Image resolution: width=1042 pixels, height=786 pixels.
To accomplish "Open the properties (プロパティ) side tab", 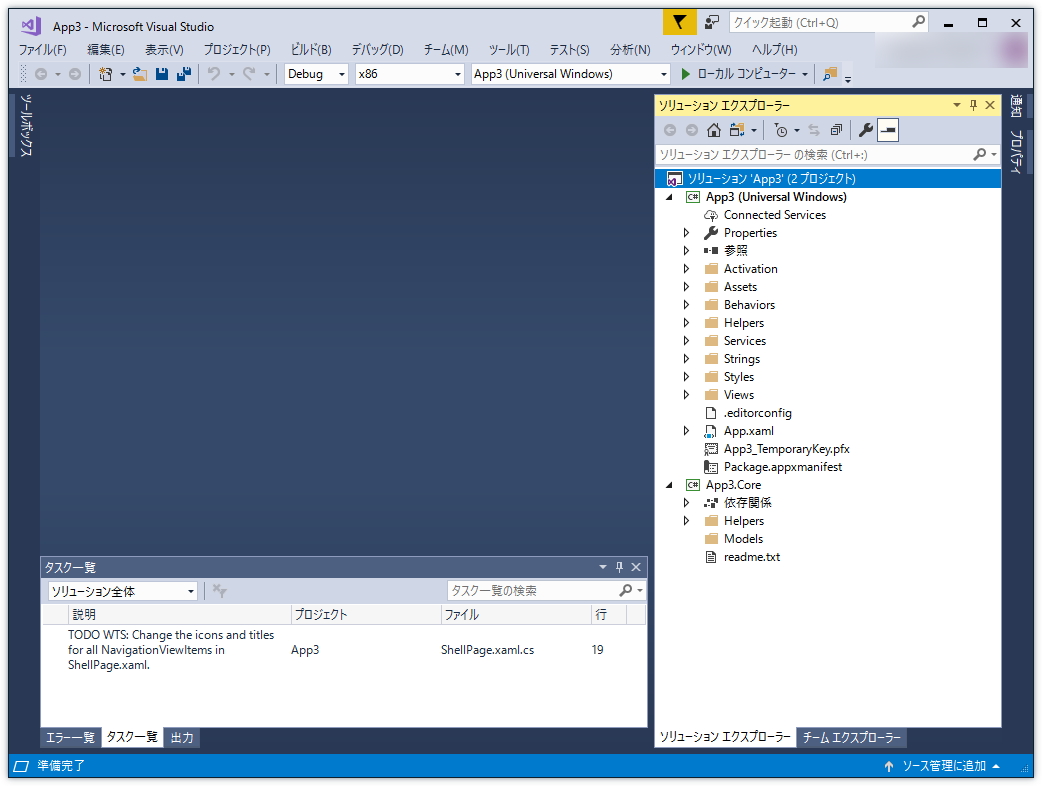I will [x=1016, y=151].
